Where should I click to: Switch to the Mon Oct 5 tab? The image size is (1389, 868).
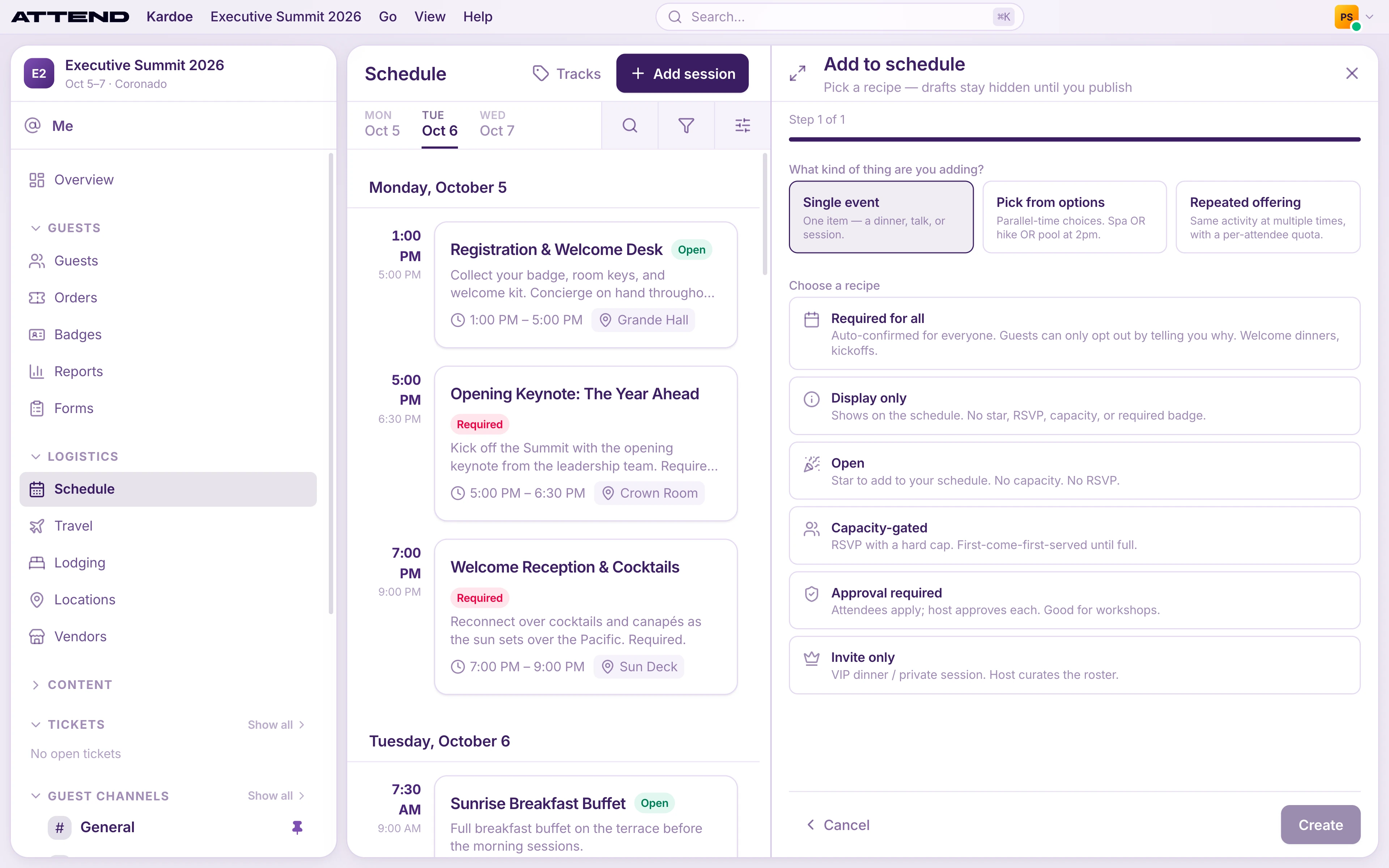point(382,124)
